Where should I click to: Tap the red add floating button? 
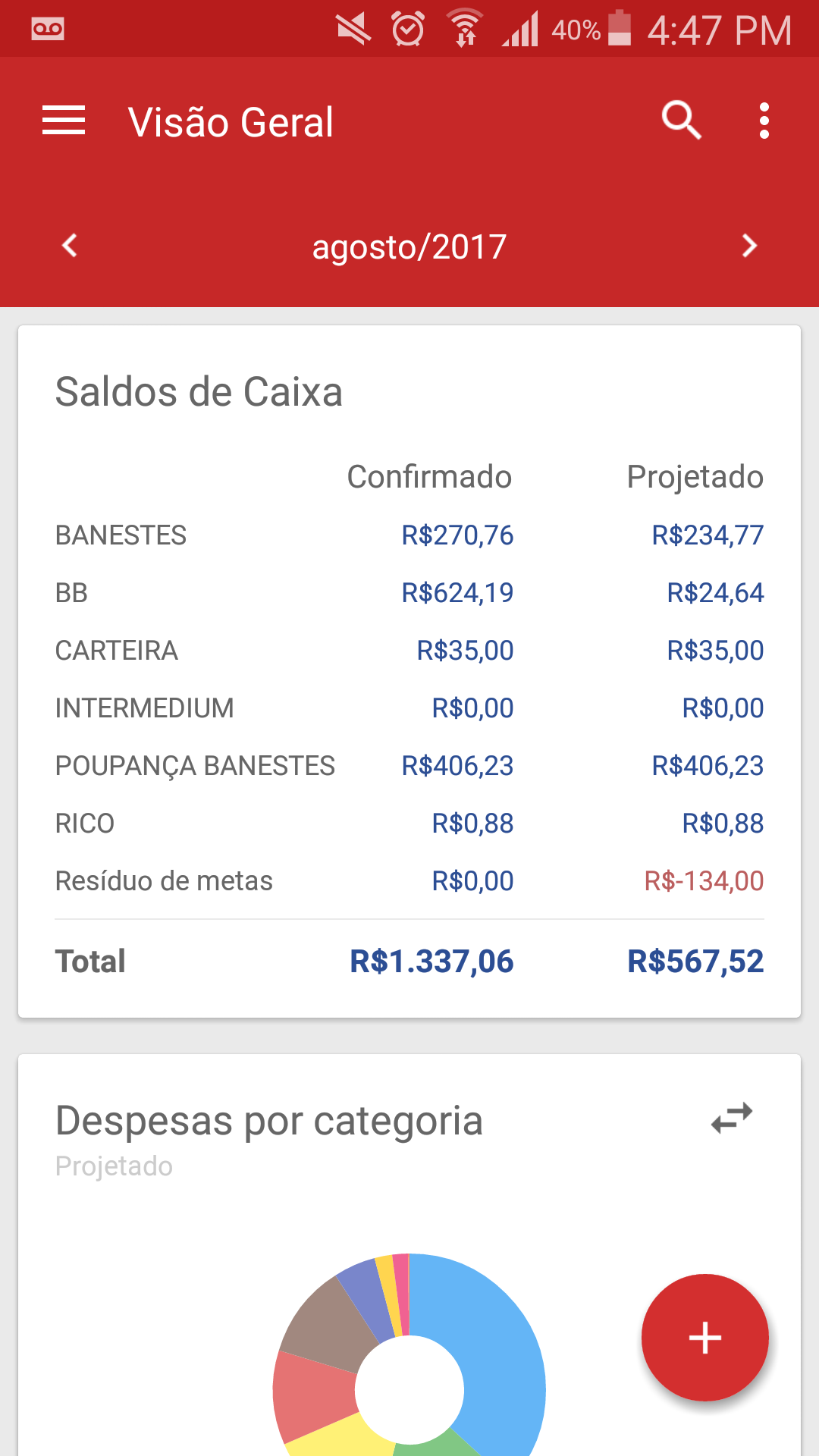pos(704,1337)
